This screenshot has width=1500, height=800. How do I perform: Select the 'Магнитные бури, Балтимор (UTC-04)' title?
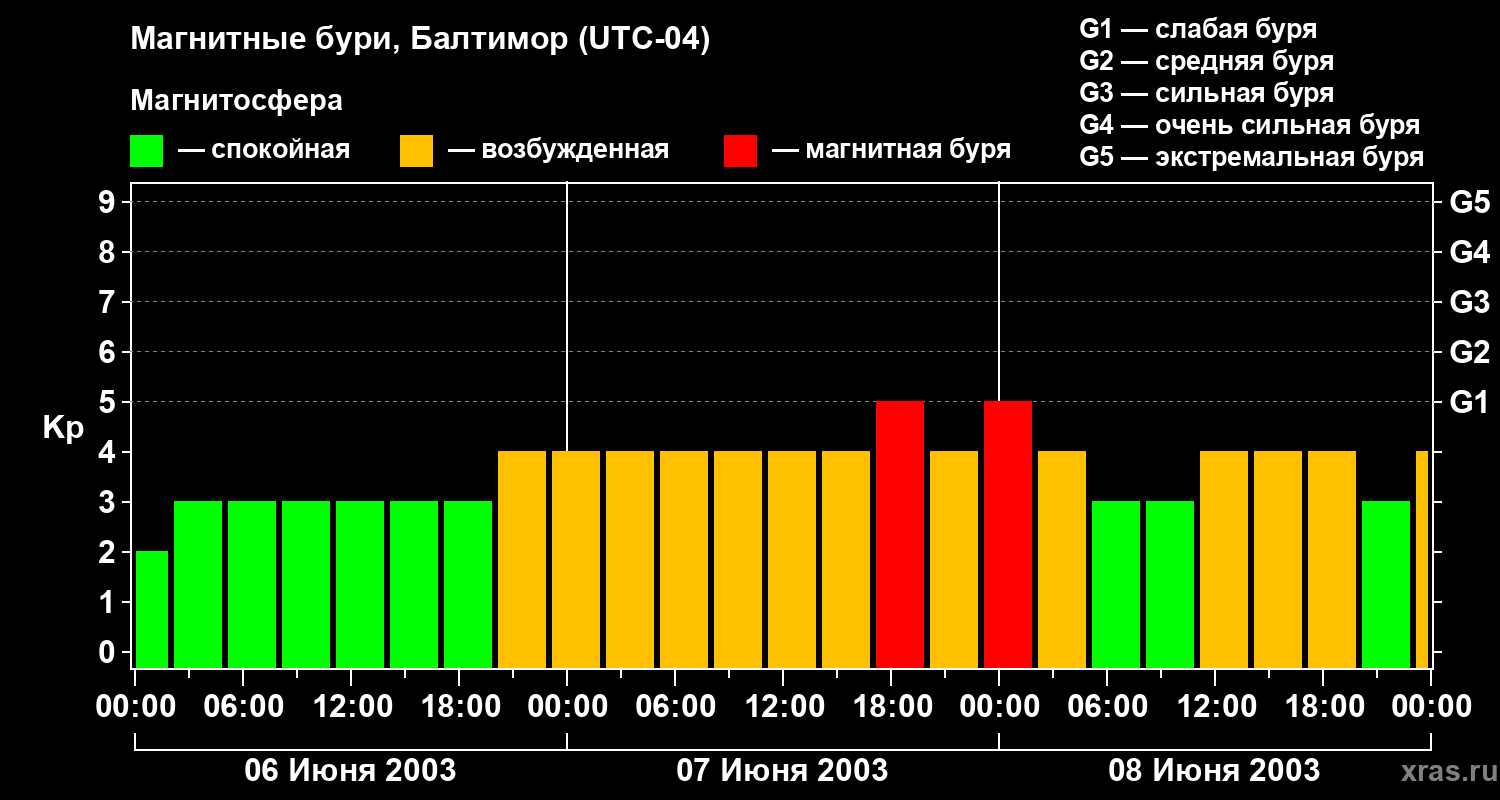[420, 40]
